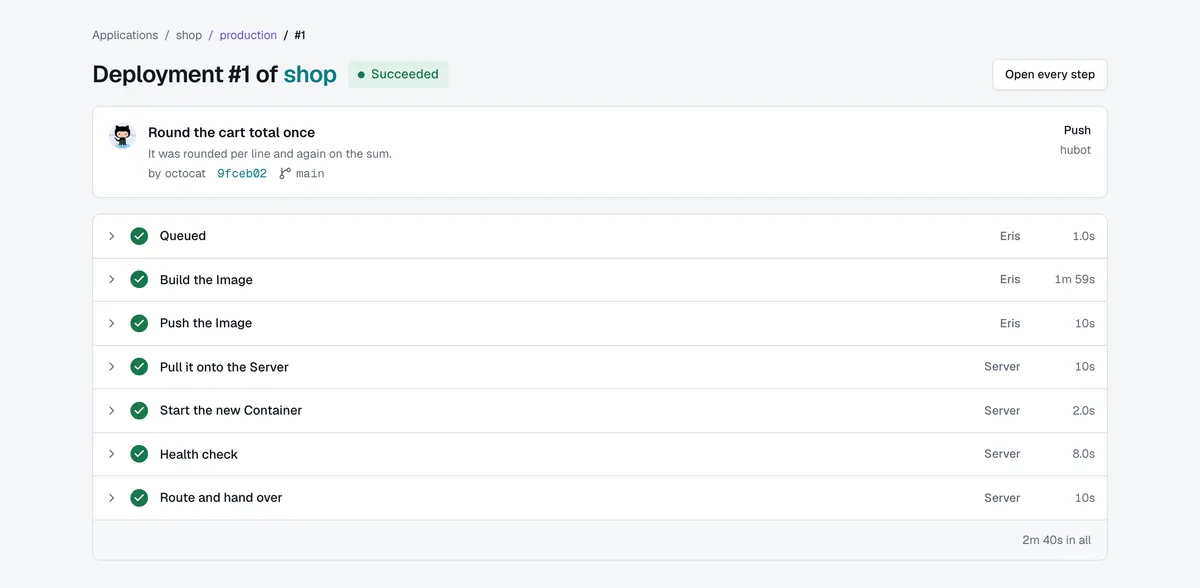
Task: Expand the Pull it onto the Server chevron
Action: 112,367
